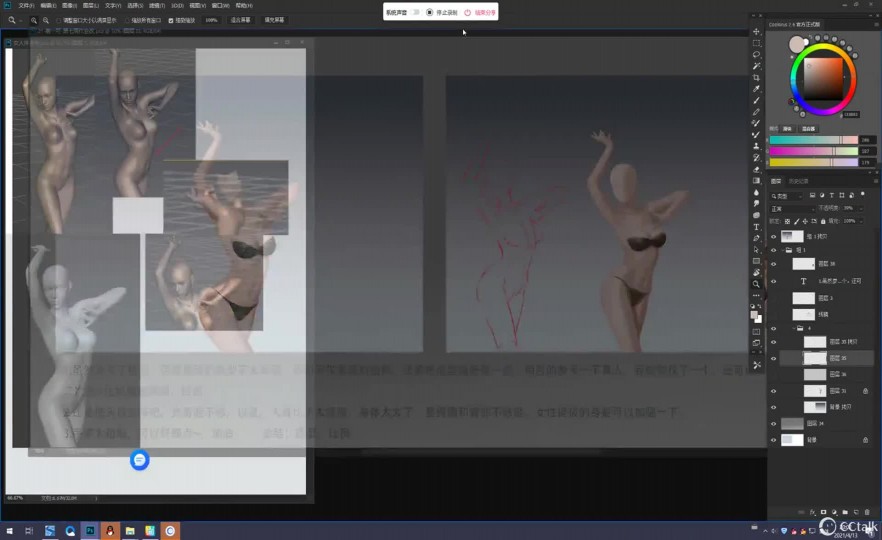The width and height of the screenshot is (882, 540).
Task: Open the 窗口 menu
Action: point(220,5)
